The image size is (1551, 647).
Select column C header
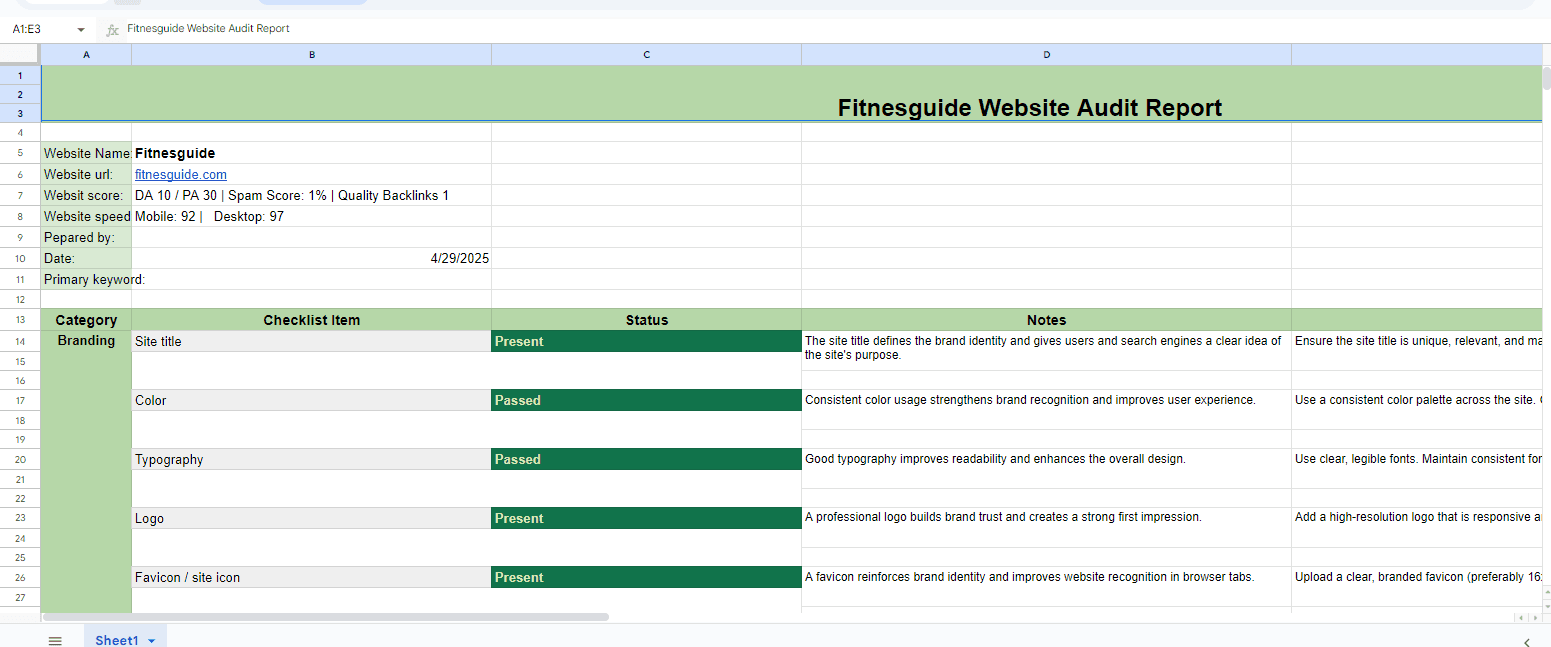[x=646, y=54]
